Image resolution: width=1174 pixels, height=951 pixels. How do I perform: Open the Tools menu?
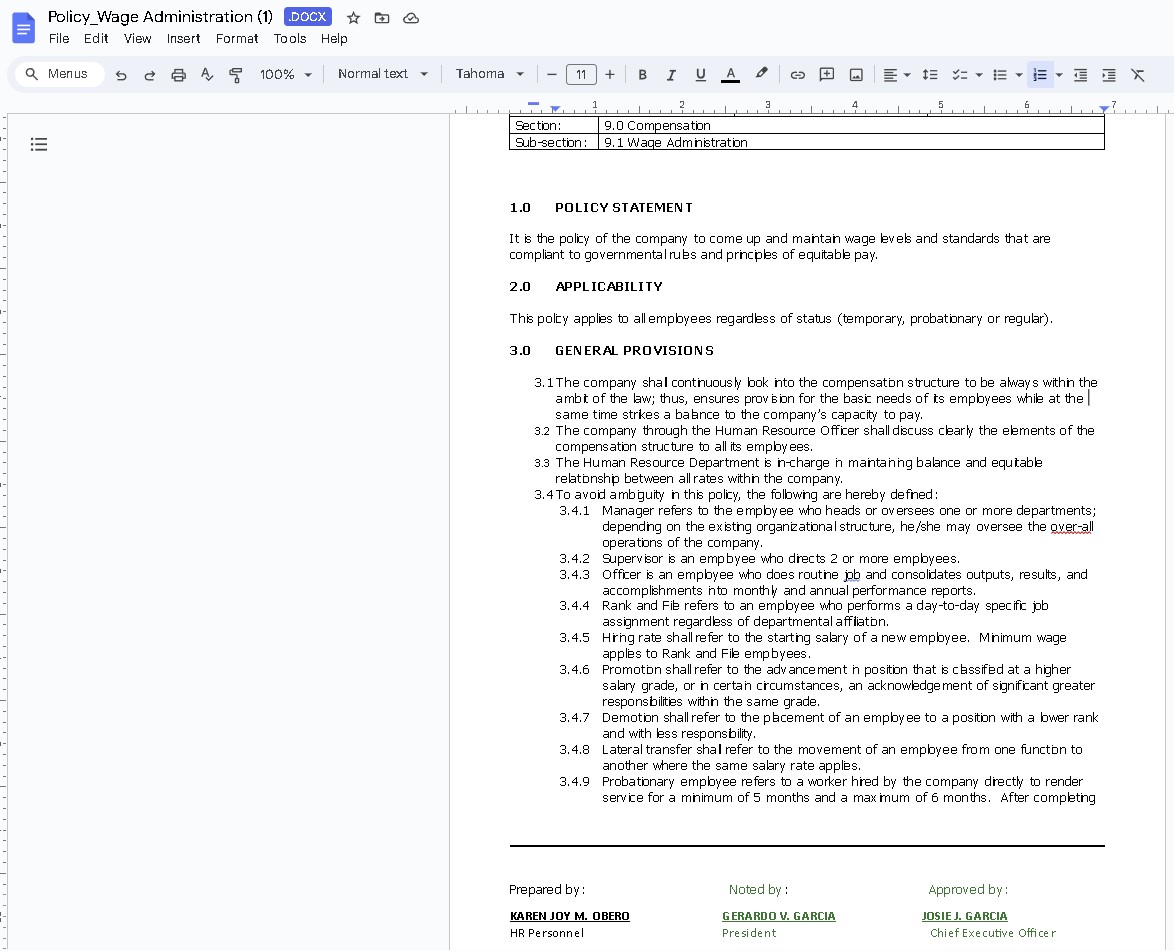290,39
